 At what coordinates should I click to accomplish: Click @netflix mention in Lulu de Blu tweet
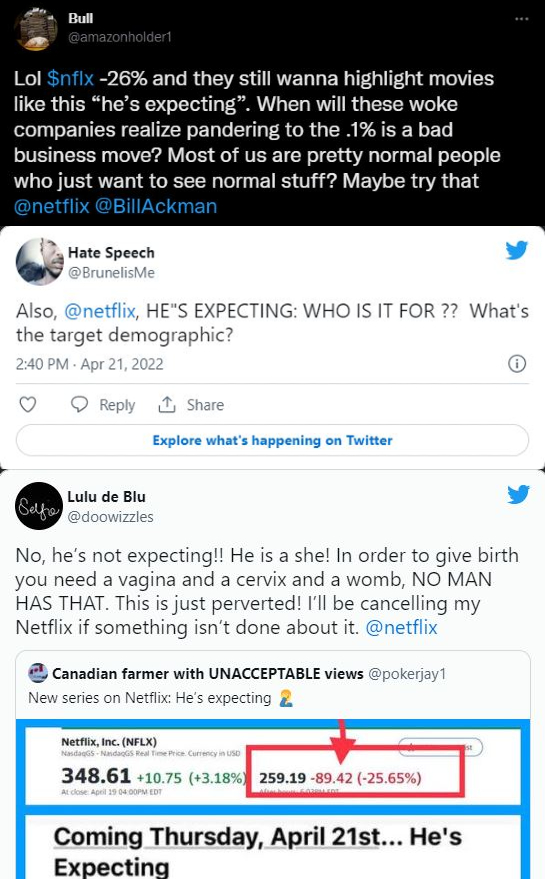(401, 627)
